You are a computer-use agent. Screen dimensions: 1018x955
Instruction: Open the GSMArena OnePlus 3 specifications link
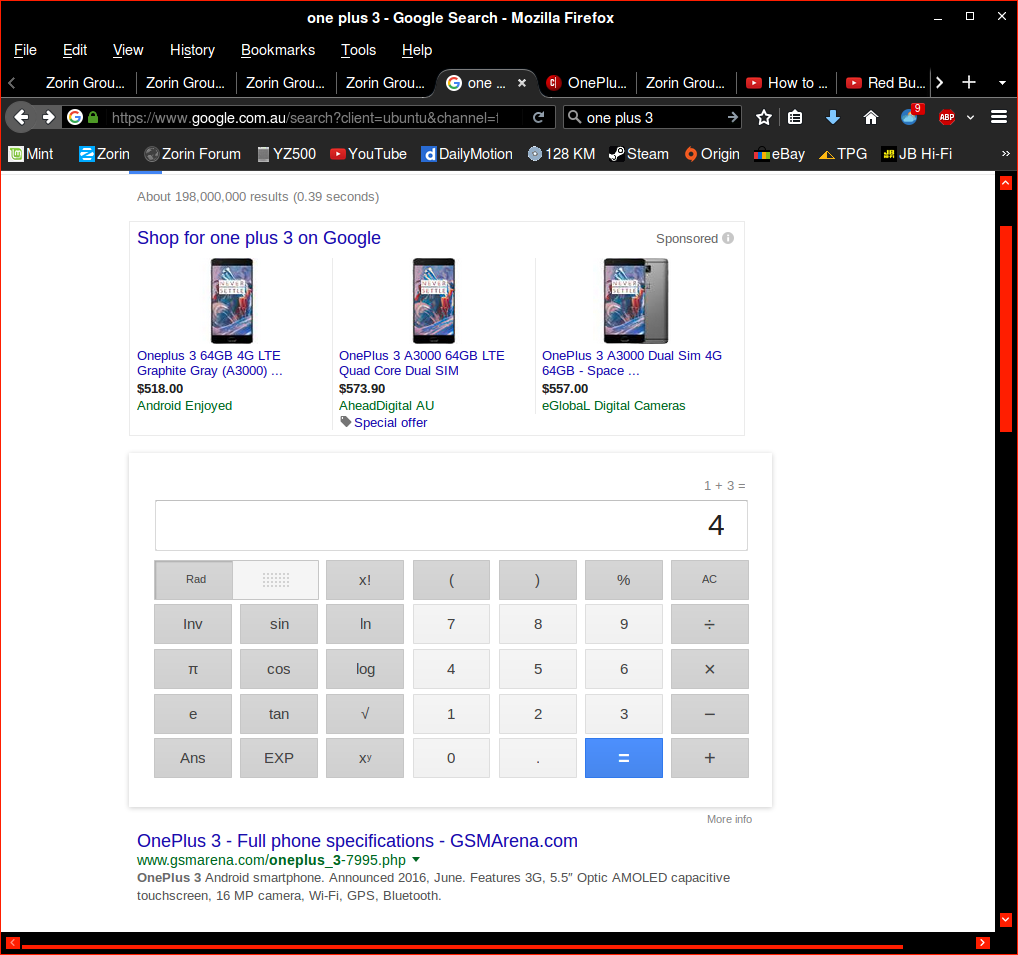[357, 841]
